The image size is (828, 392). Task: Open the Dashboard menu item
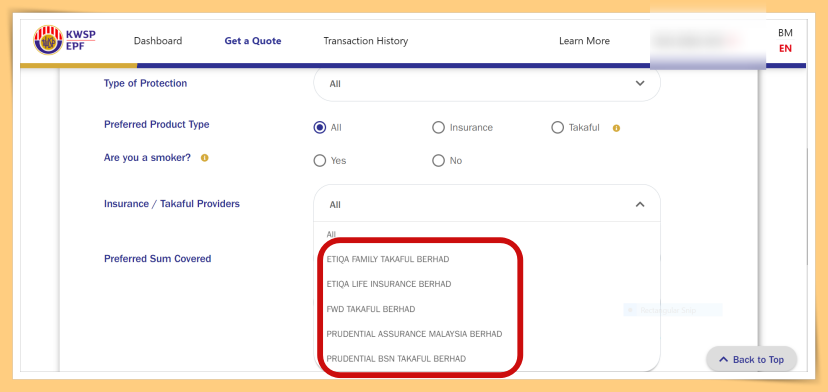point(158,41)
